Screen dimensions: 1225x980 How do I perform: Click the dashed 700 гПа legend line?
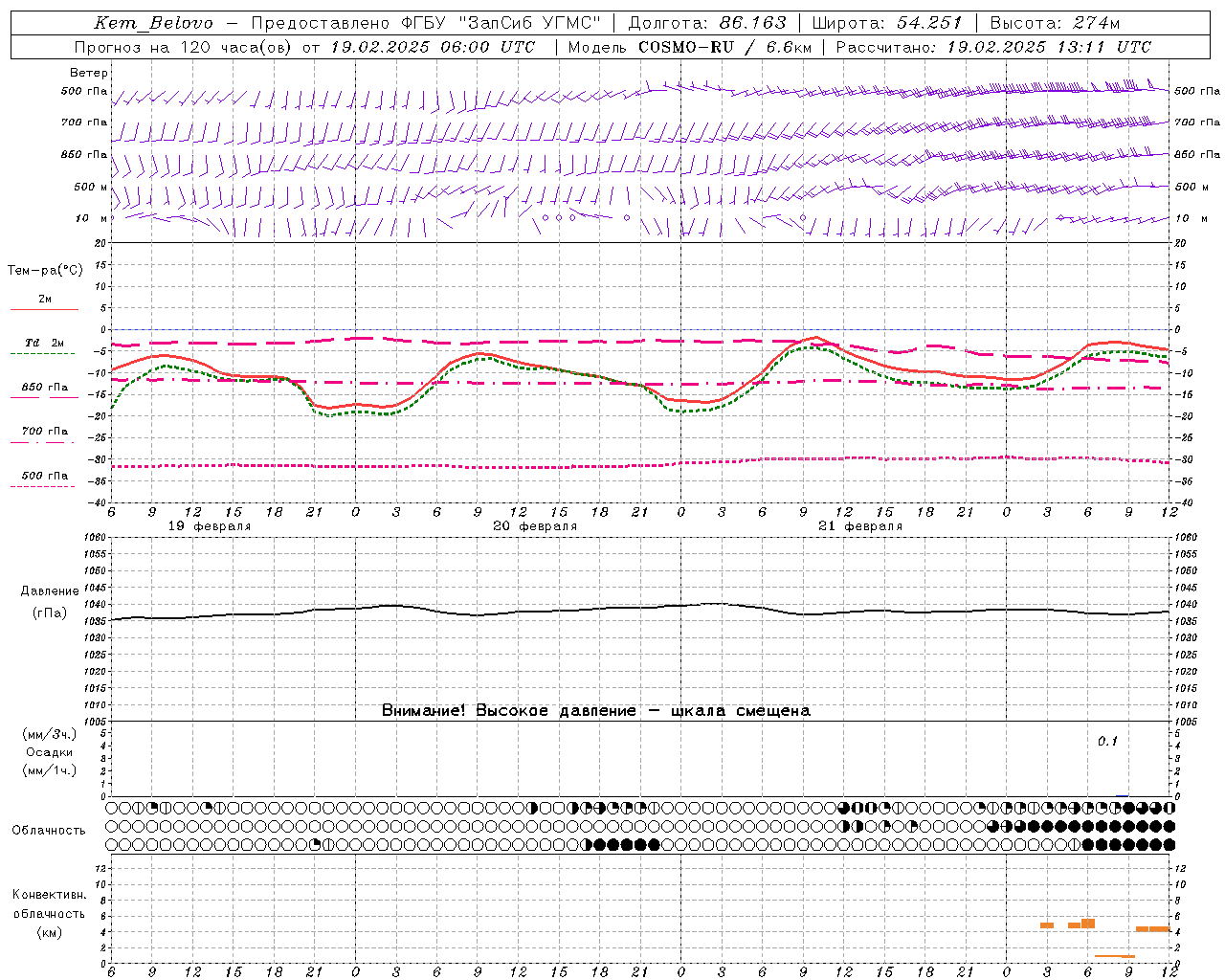42,442
